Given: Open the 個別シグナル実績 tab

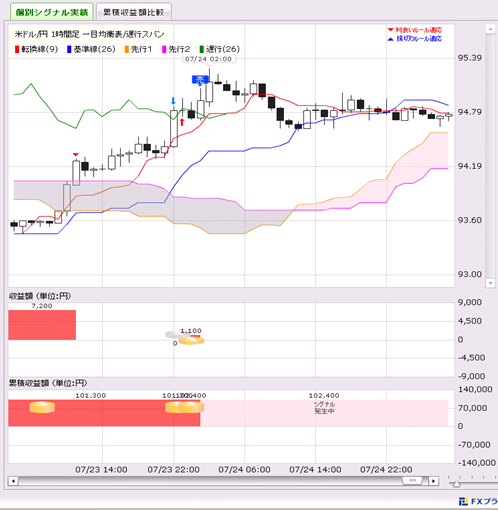Looking at the screenshot, I should tap(52, 12).
